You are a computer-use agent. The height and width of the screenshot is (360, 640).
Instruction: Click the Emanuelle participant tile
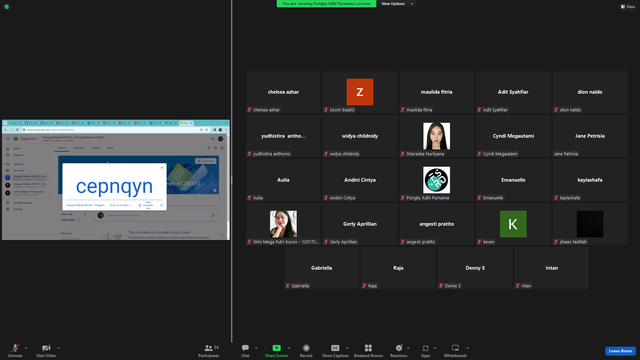(513, 180)
